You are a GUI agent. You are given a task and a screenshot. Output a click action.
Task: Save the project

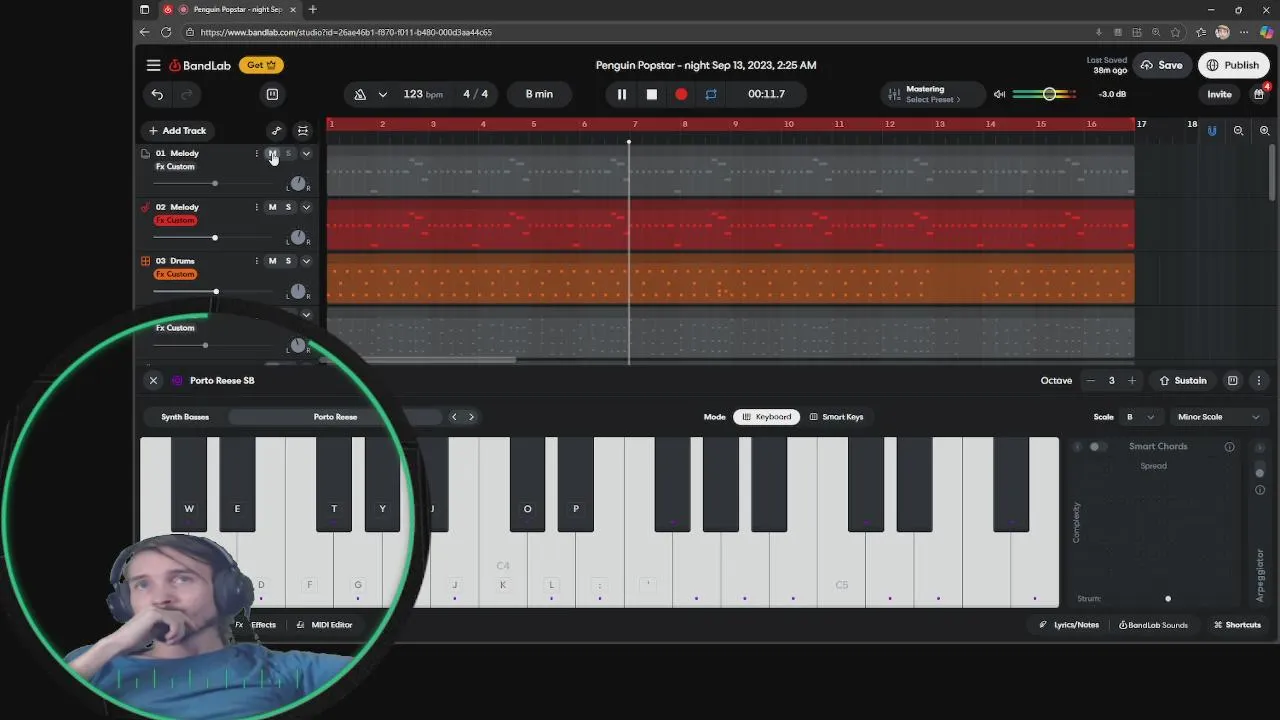(x=1161, y=65)
